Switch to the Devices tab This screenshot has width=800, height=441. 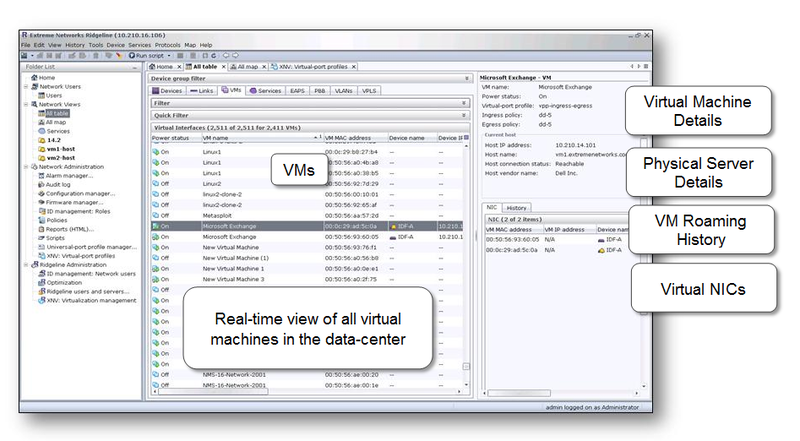[x=167, y=91]
